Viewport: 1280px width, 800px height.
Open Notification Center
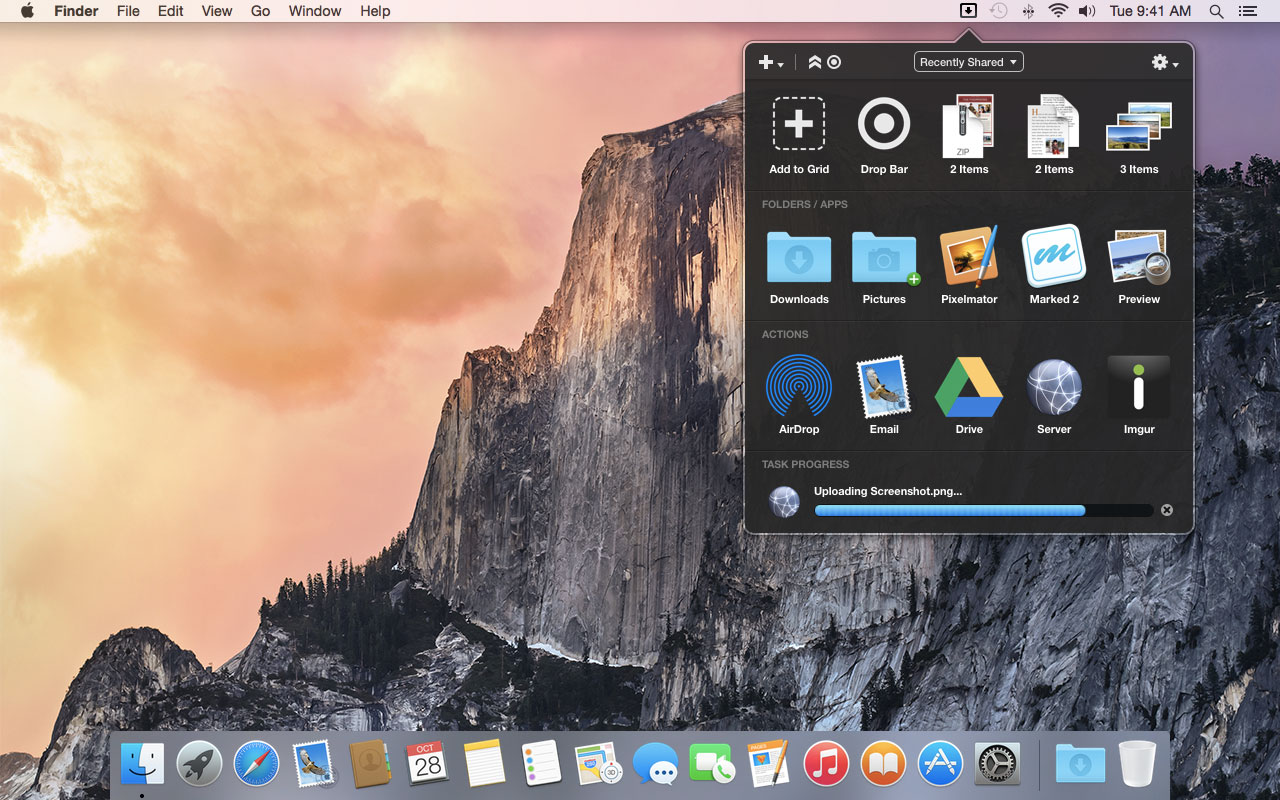(x=1247, y=11)
